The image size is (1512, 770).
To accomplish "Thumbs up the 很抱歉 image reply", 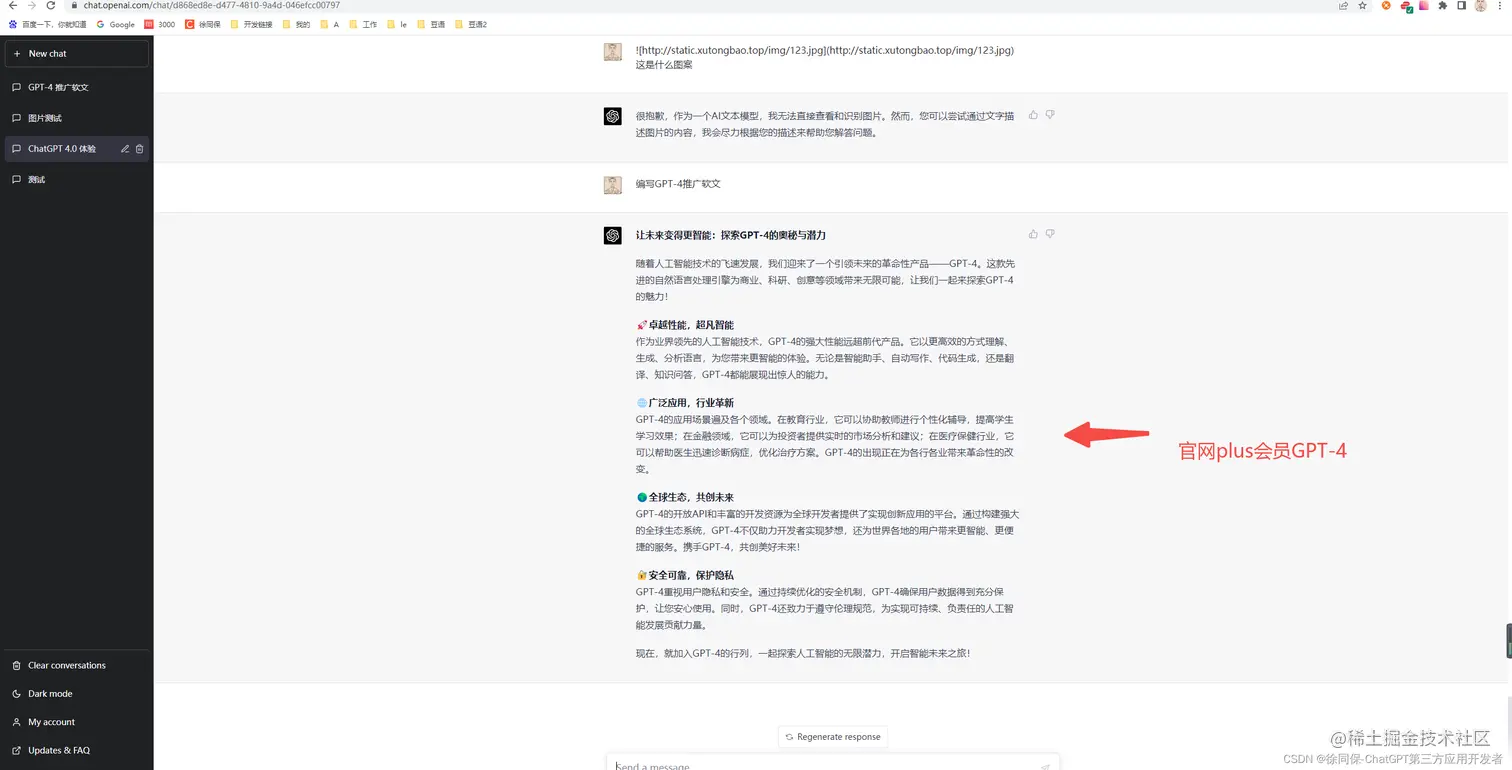I will 1033,115.
